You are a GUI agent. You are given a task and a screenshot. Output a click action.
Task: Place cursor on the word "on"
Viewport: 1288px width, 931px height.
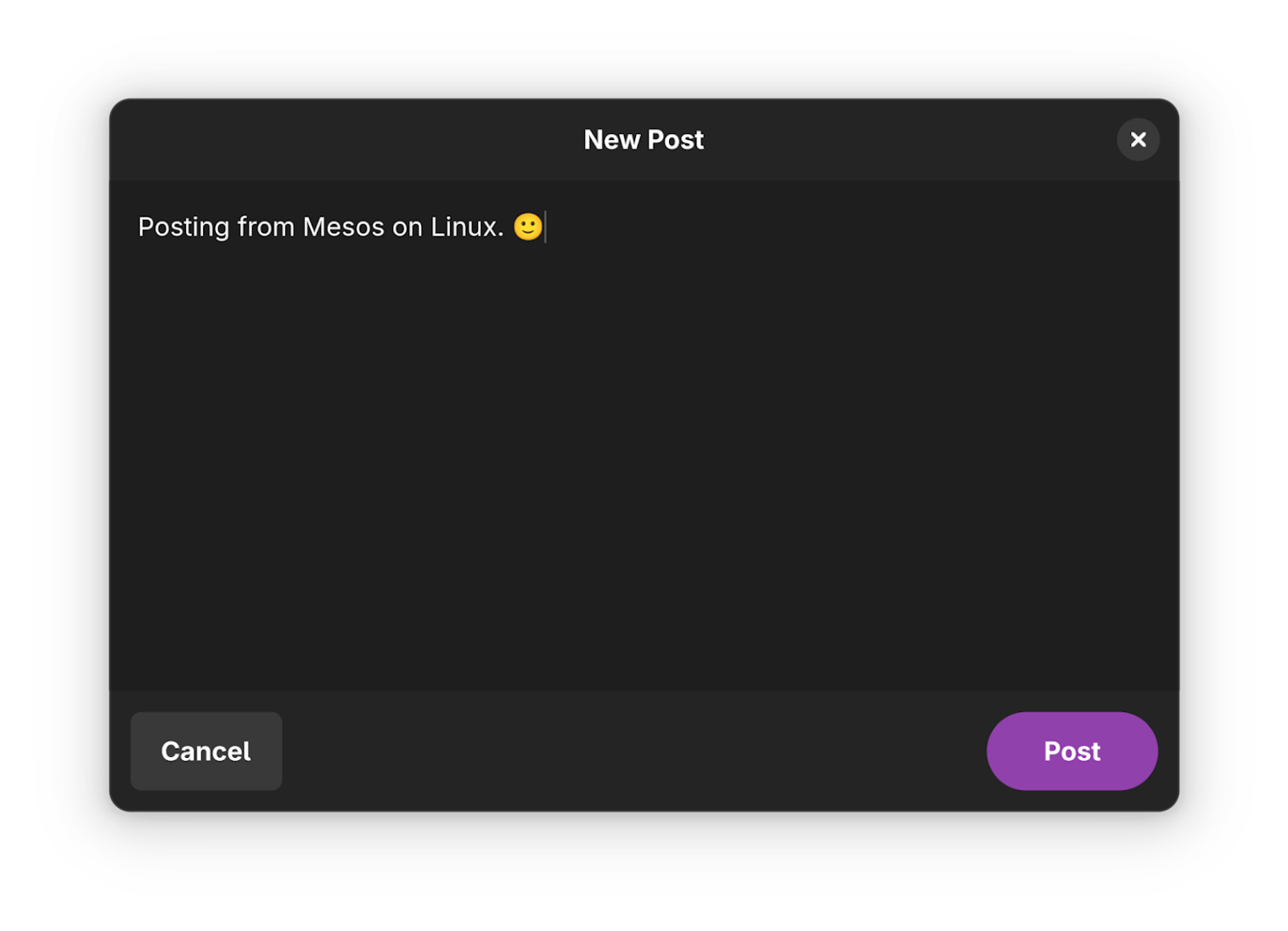tap(407, 227)
